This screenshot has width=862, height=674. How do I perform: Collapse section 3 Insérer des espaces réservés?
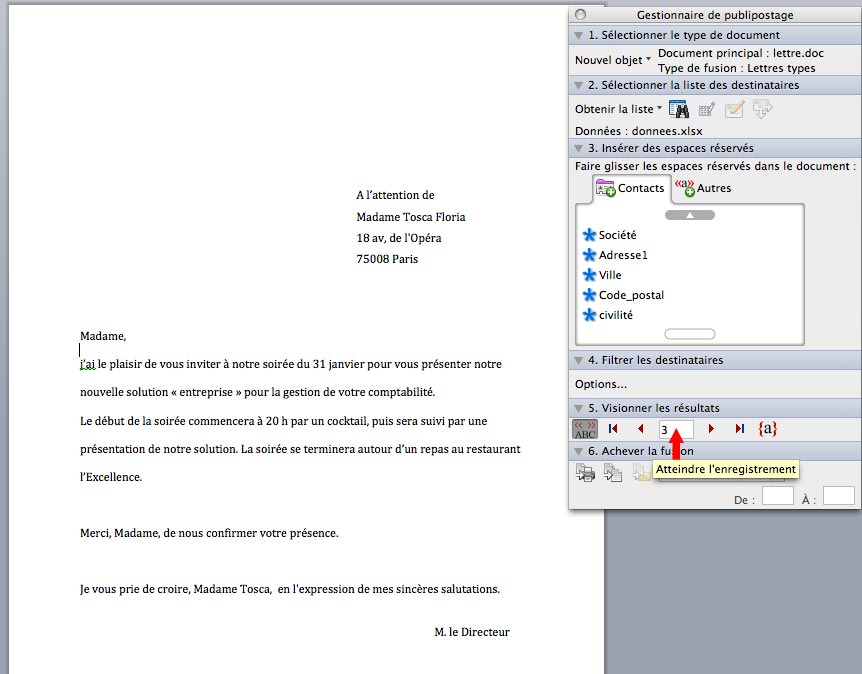click(x=578, y=147)
